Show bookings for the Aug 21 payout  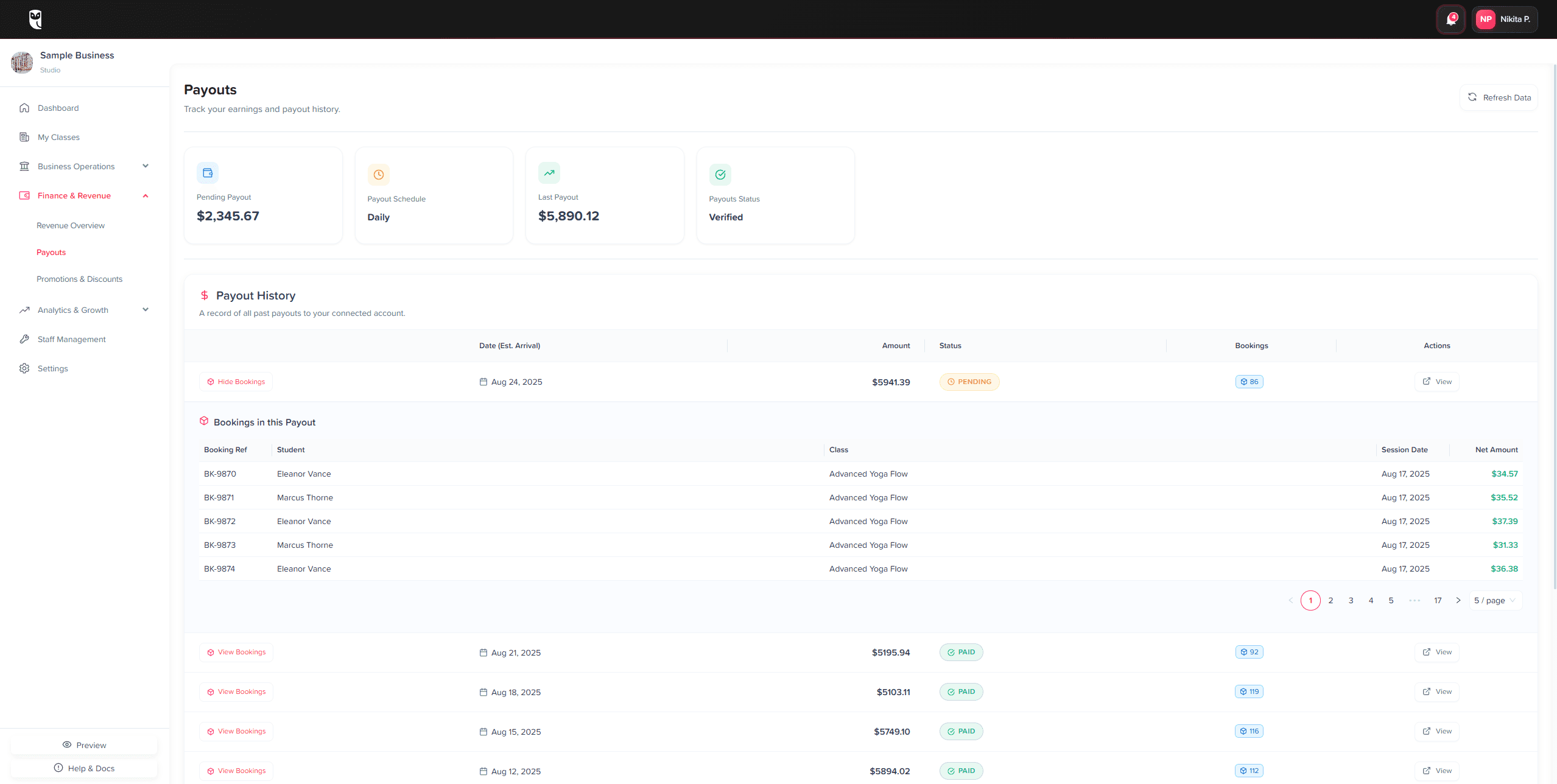pos(236,652)
